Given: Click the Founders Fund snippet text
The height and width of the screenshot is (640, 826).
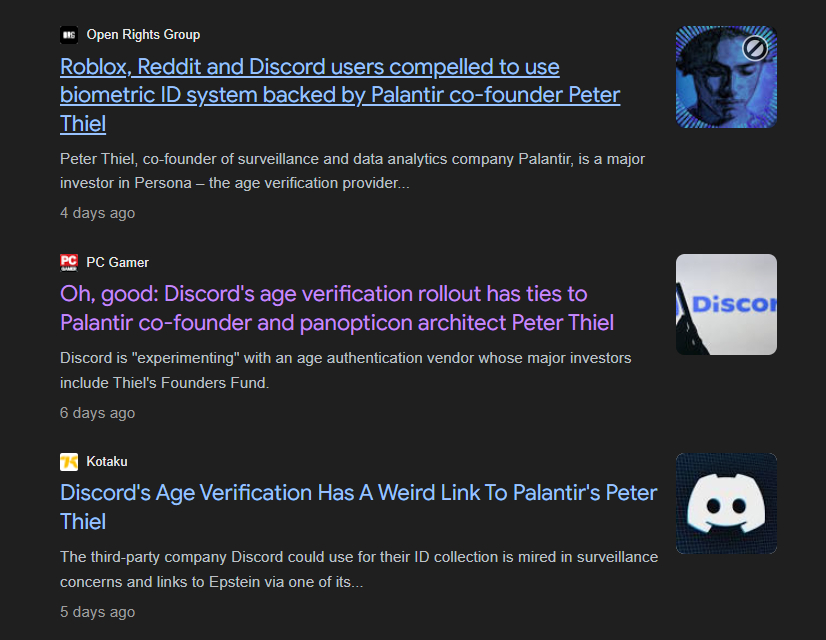Looking at the screenshot, I should pos(346,370).
